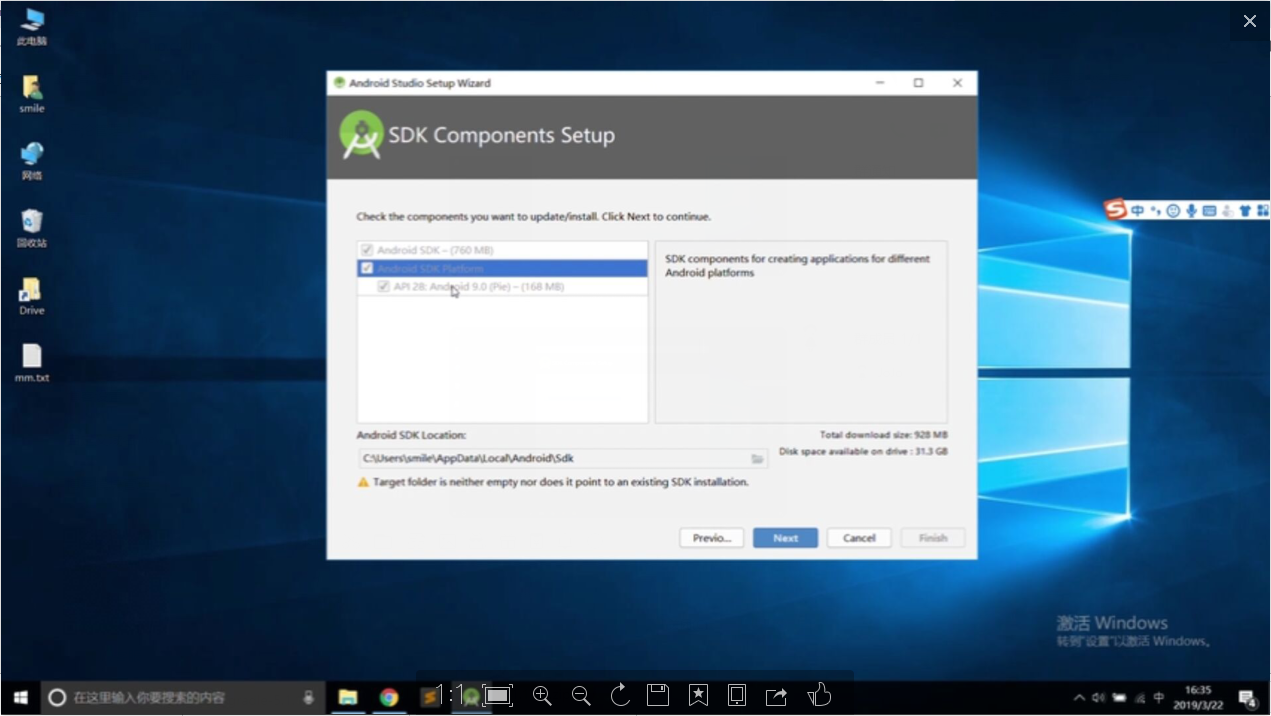Click the tablet device icon in viewer toolbar
Screen dimensions: 1271x716
737,695
